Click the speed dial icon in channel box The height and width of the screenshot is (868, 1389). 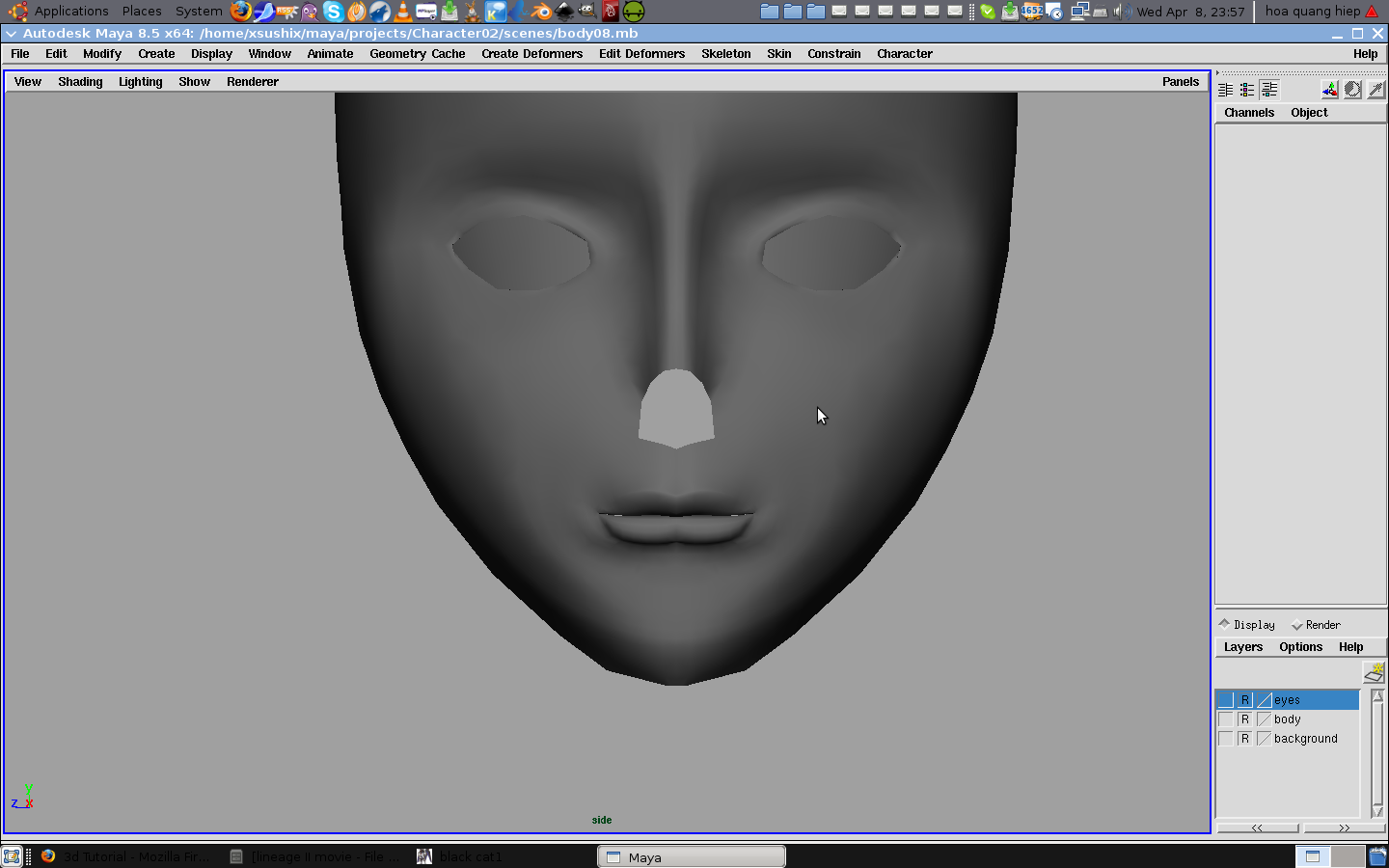(x=1353, y=90)
